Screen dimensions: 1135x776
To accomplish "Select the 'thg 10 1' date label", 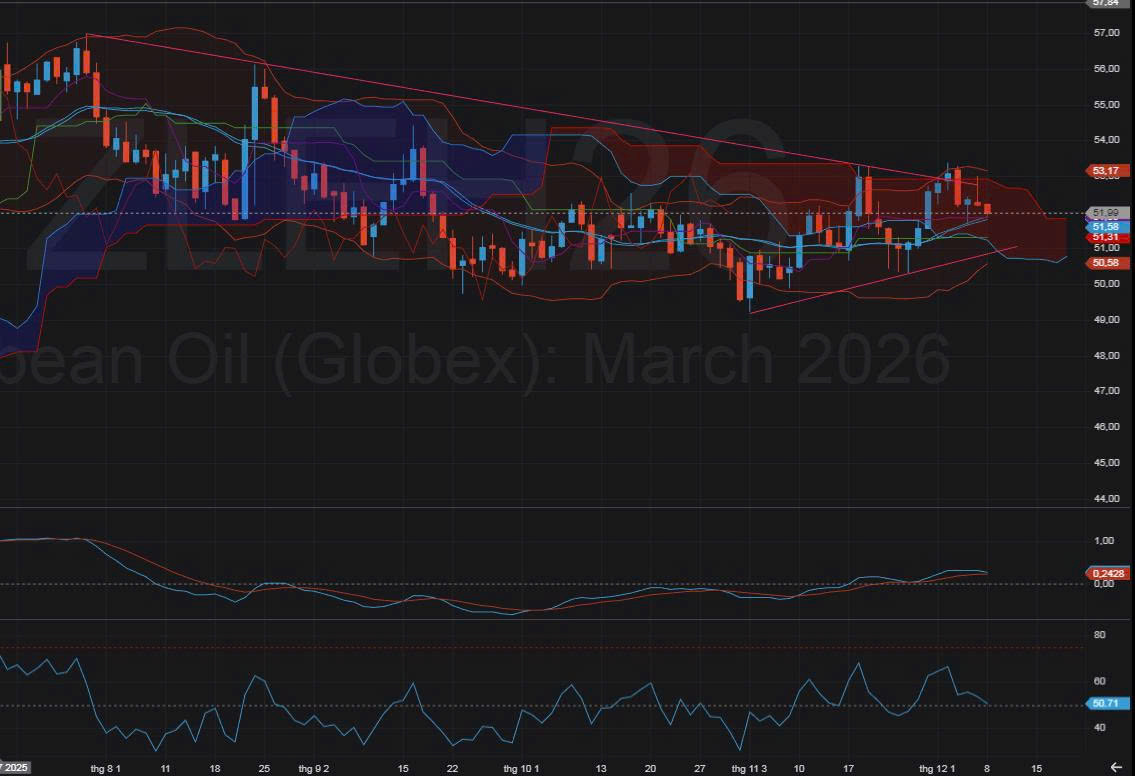I will click(x=521, y=768).
